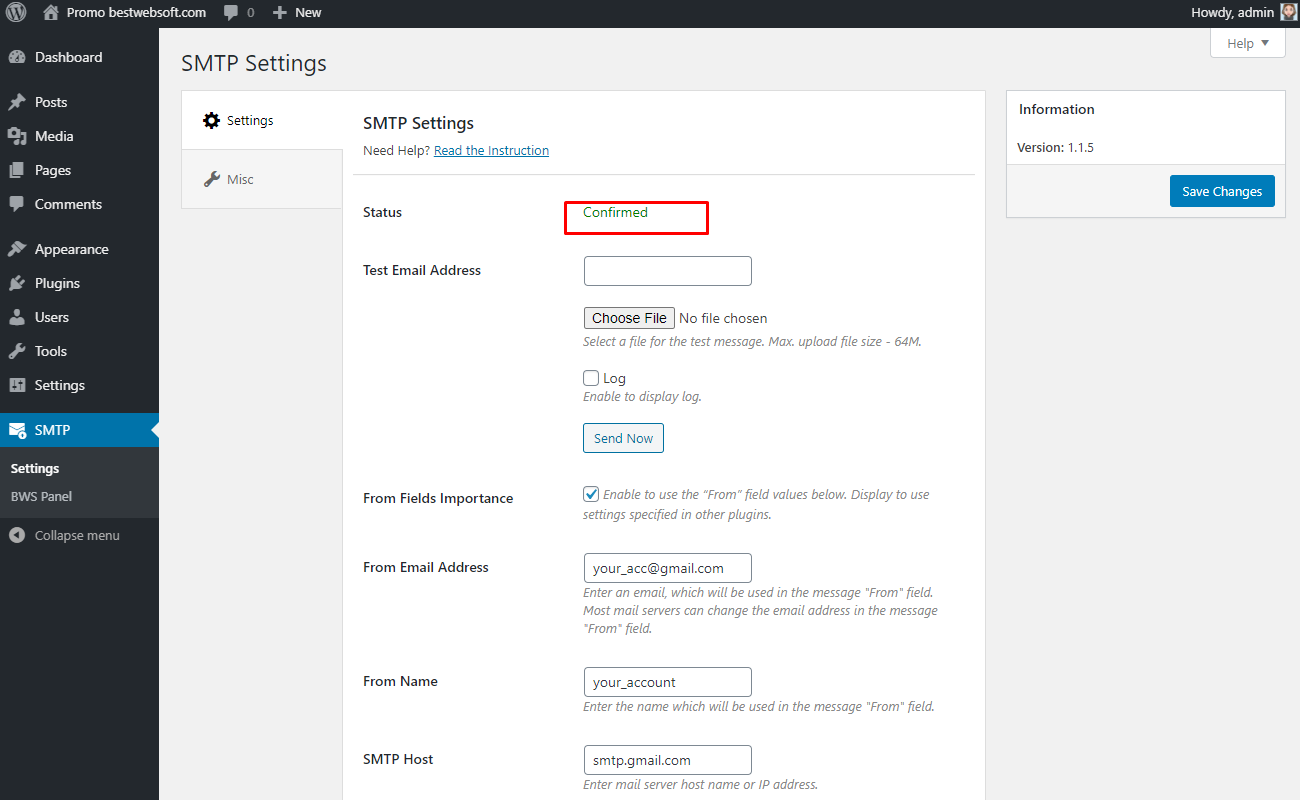Screen dimensions: 1300x800
Task: Open the comments bubble icon in admin bar
Action: tap(231, 13)
